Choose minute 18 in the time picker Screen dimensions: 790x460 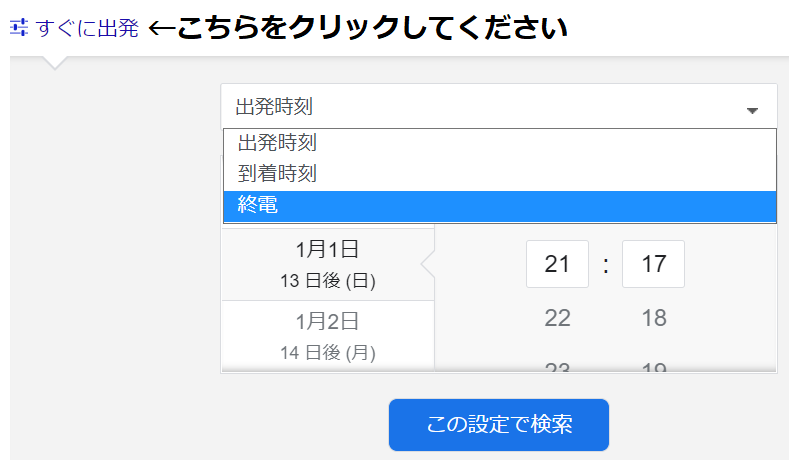(653, 319)
